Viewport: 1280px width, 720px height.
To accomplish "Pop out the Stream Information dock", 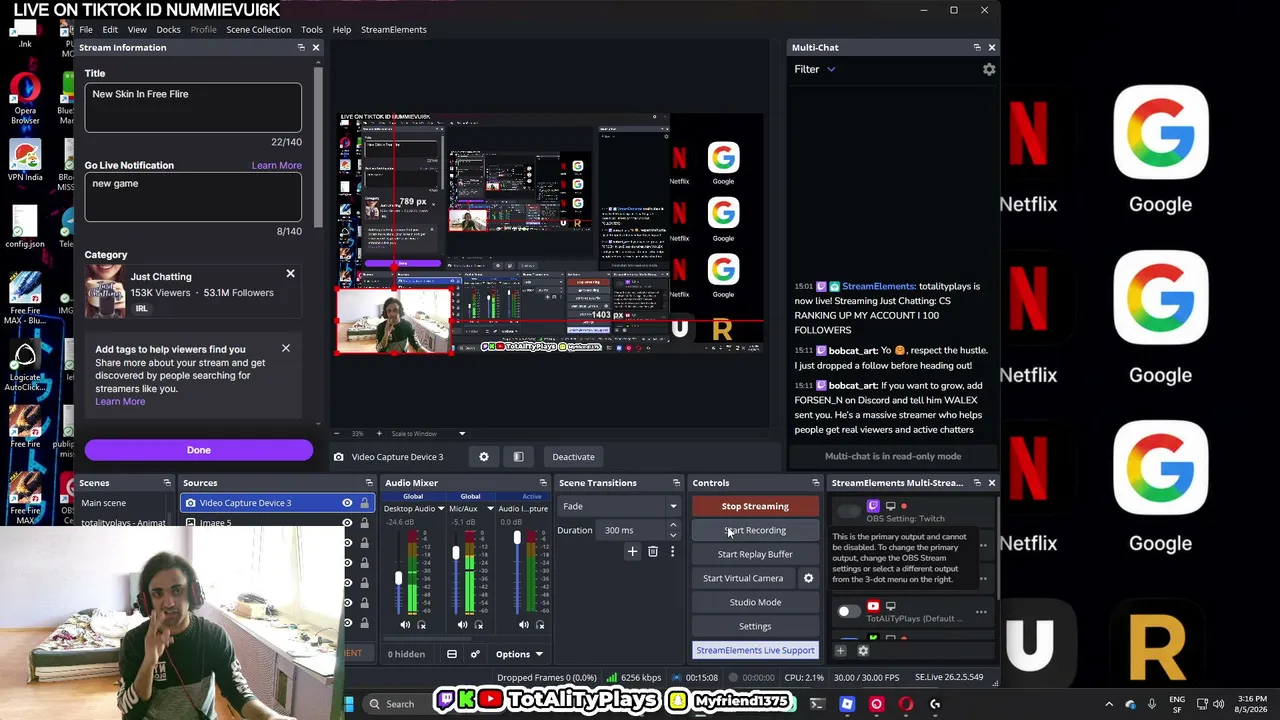I will click(x=301, y=48).
